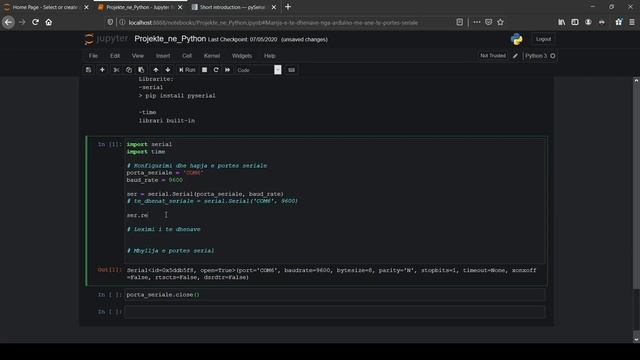This screenshot has height=360, width=640.
Task: Toggle the Firefox sidebar icon
Action: pyautogui.click(x=575, y=22)
